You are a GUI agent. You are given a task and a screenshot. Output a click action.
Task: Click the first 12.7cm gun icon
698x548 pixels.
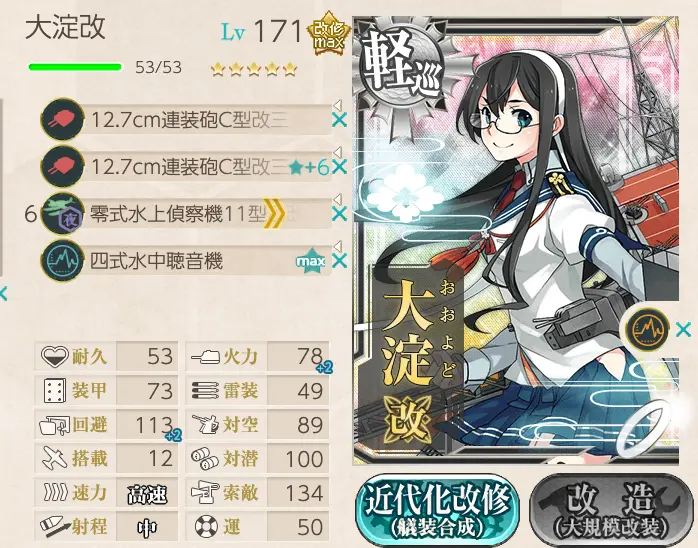[x=62, y=120]
